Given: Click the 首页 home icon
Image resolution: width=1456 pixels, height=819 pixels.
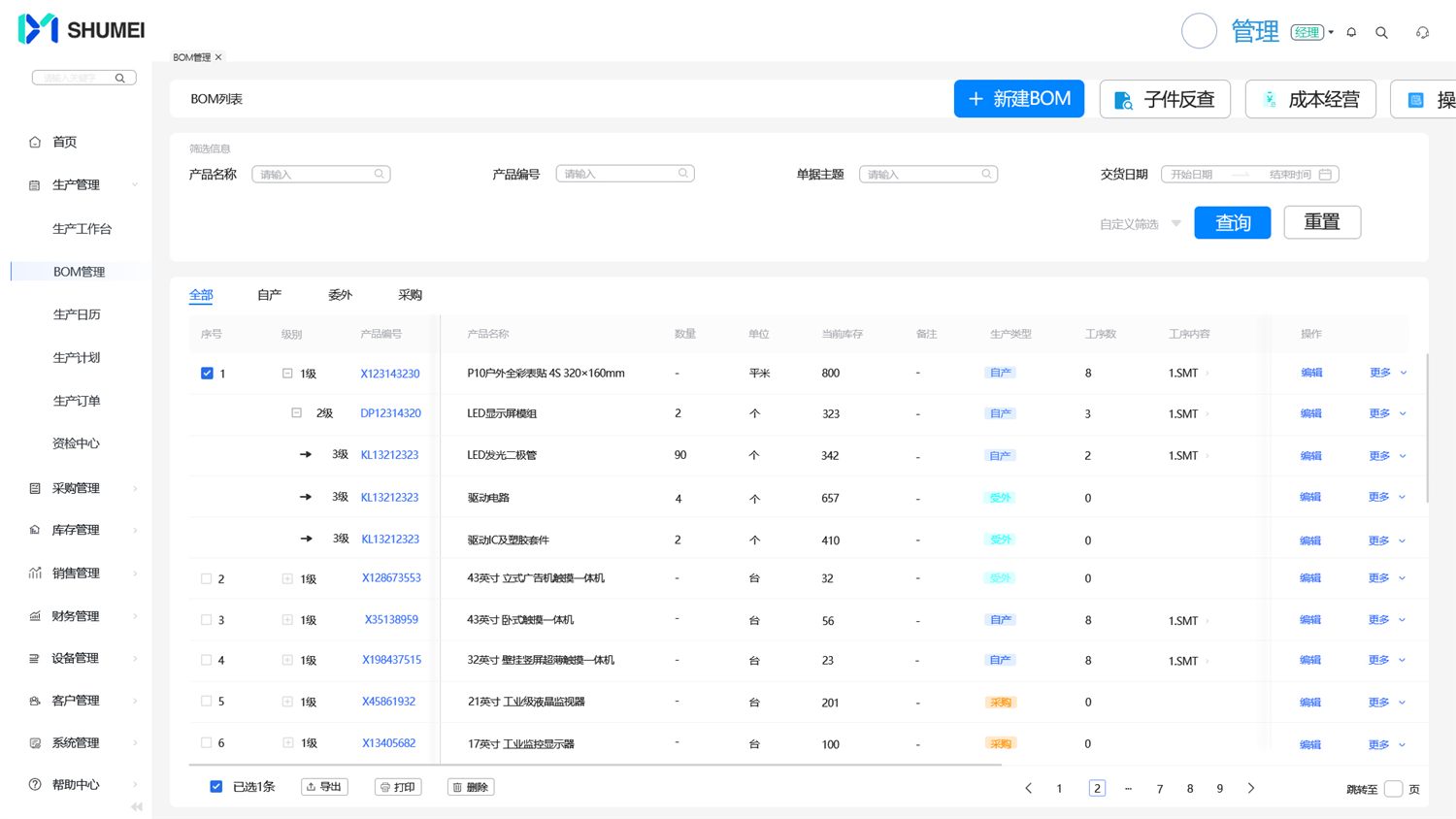Looking at the screenshot, I should pos(35,142).
